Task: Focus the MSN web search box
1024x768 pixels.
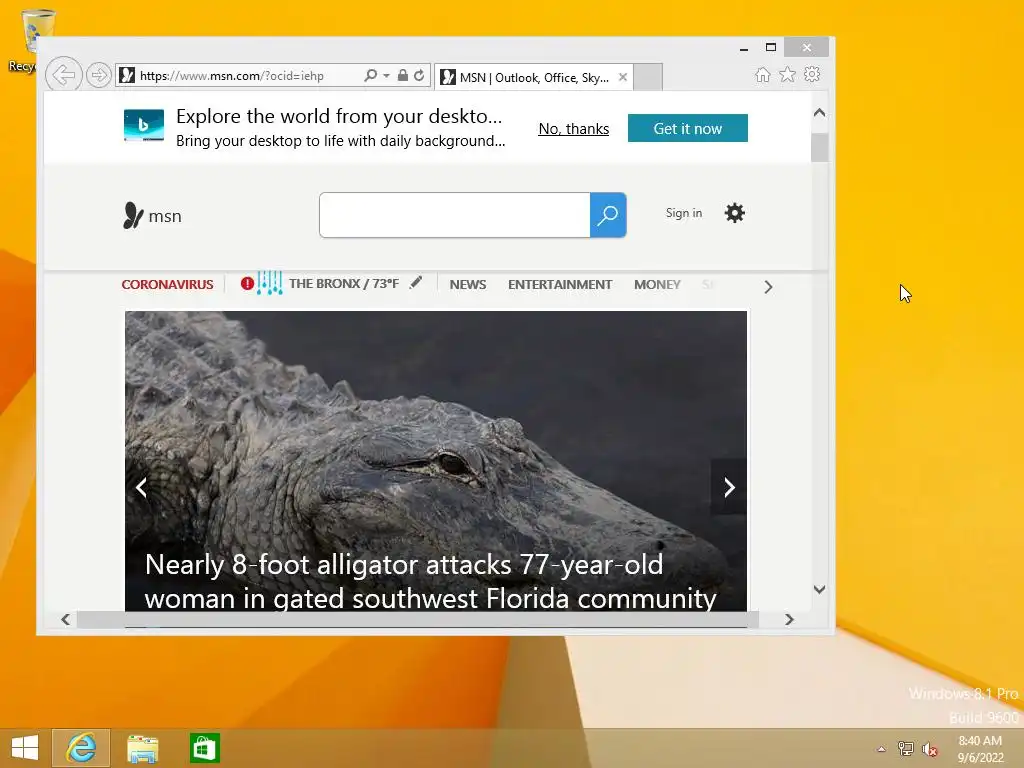Action: (x=455, y=215)
